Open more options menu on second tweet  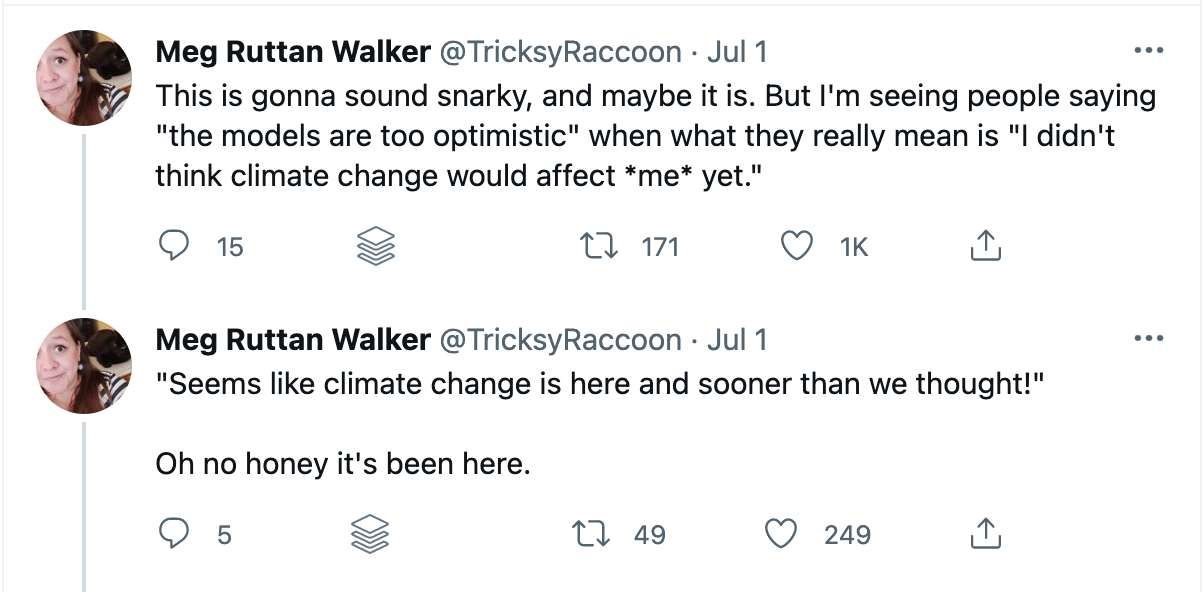tap(1147, 339)
